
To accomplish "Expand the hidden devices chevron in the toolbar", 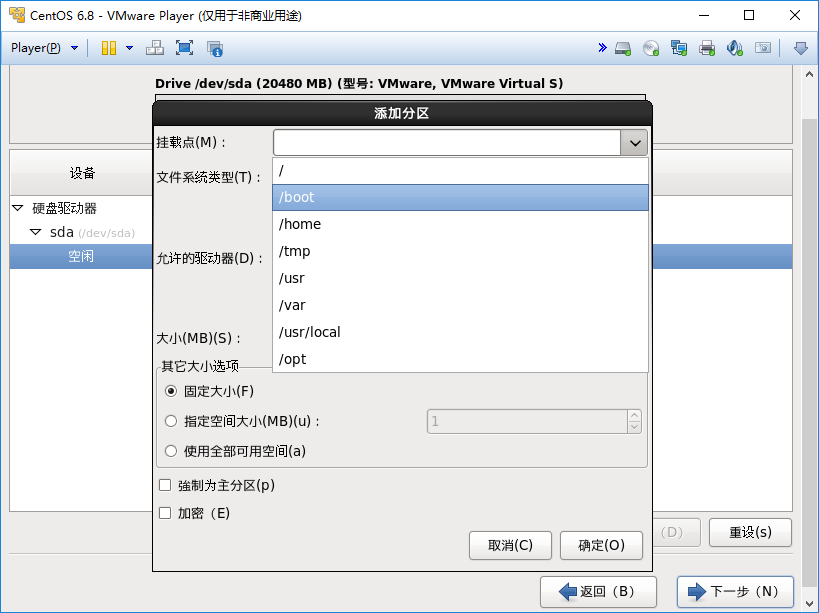I will coord(602,48).
